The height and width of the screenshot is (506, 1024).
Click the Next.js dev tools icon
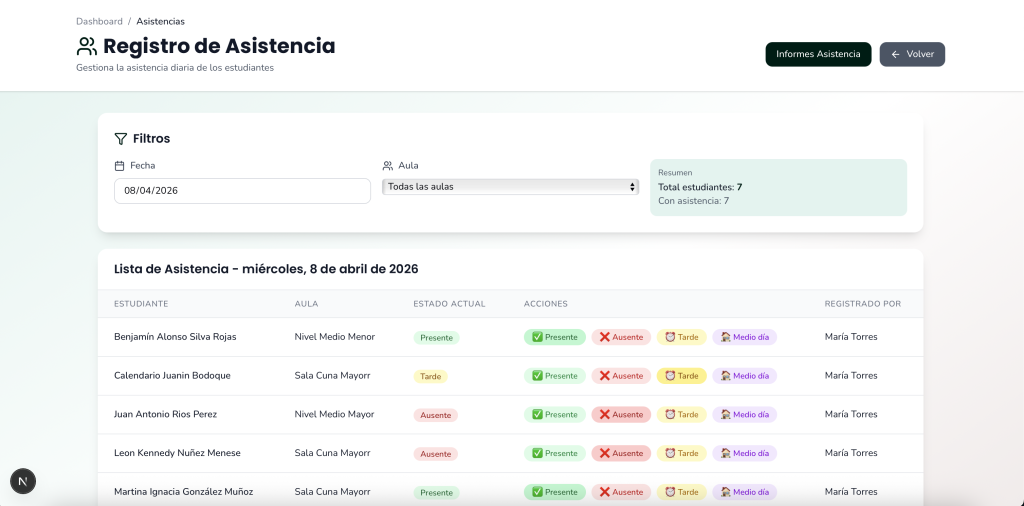pos(23,482)
